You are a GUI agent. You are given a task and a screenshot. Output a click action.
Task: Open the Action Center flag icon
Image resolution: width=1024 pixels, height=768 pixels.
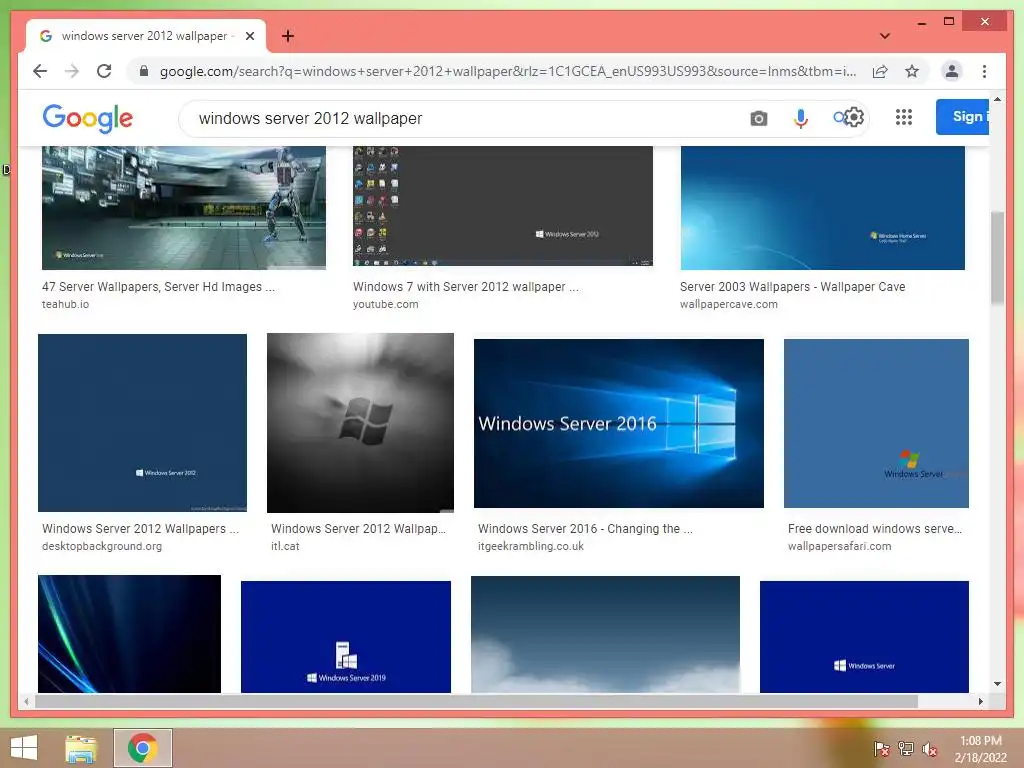click(881, 748)
